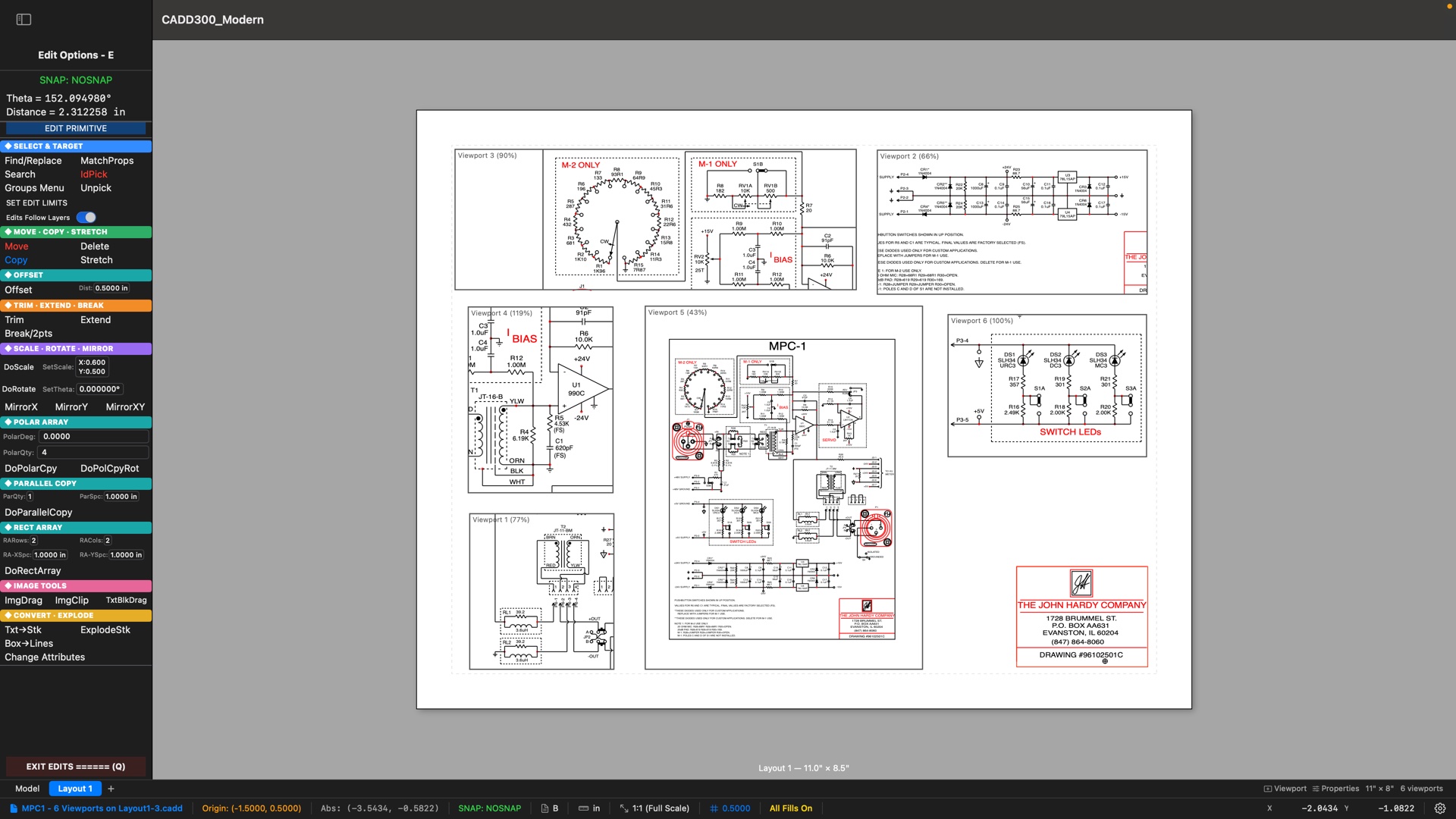The image size is (1456, 819).
Task: Select the Move command
Action: 17,246
